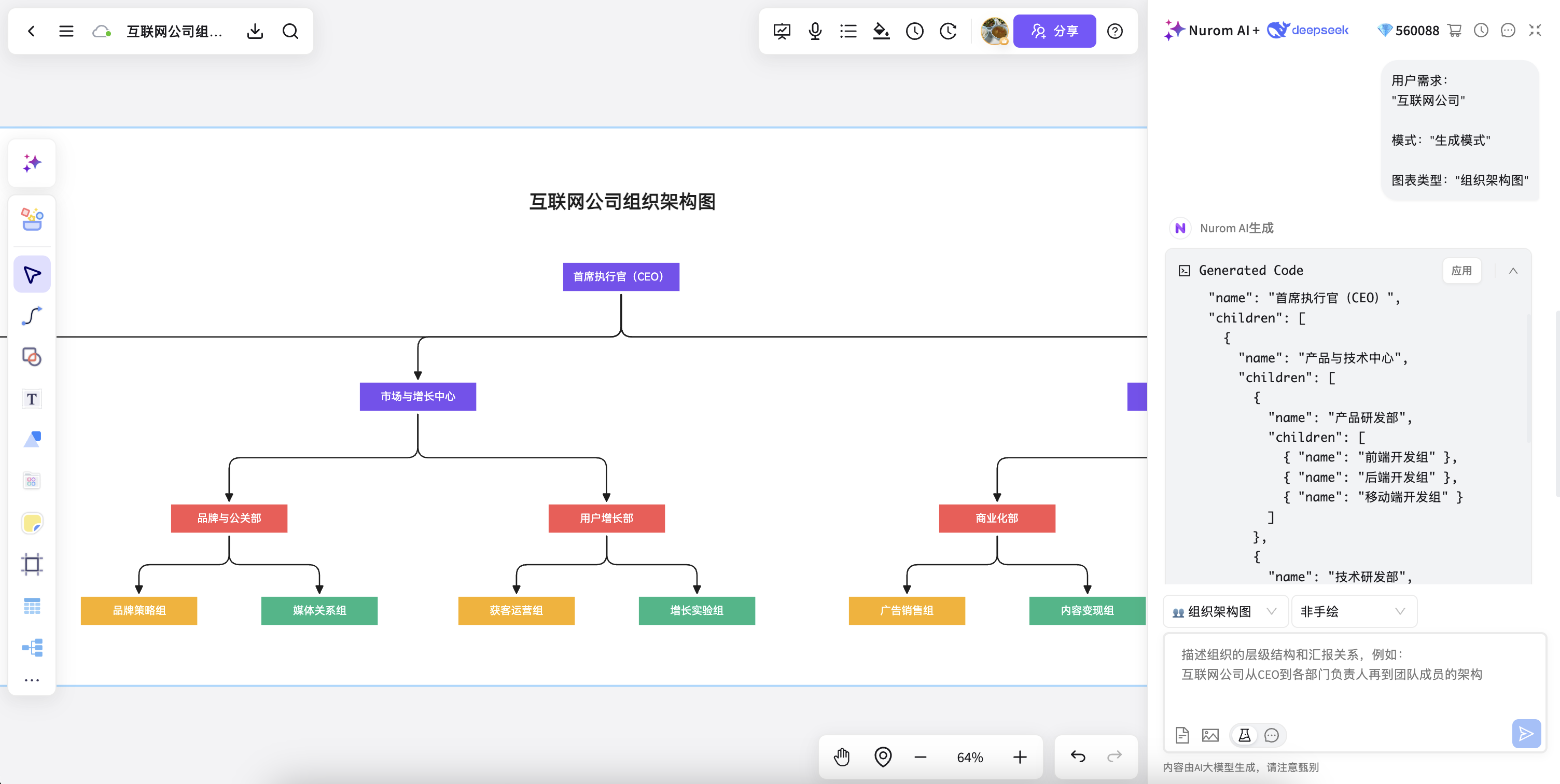
Task: Start presentation mode icon
Action: 782,31
